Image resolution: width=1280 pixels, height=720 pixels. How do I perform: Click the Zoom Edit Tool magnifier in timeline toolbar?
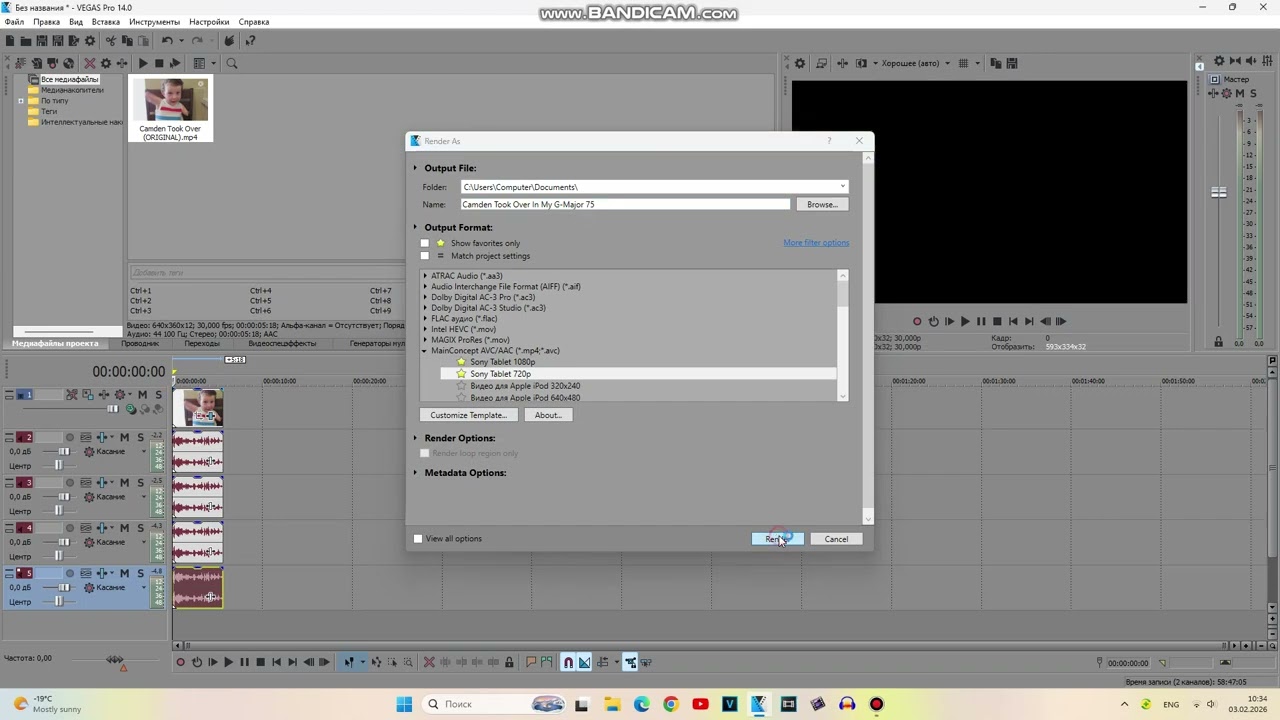(408, 662)
